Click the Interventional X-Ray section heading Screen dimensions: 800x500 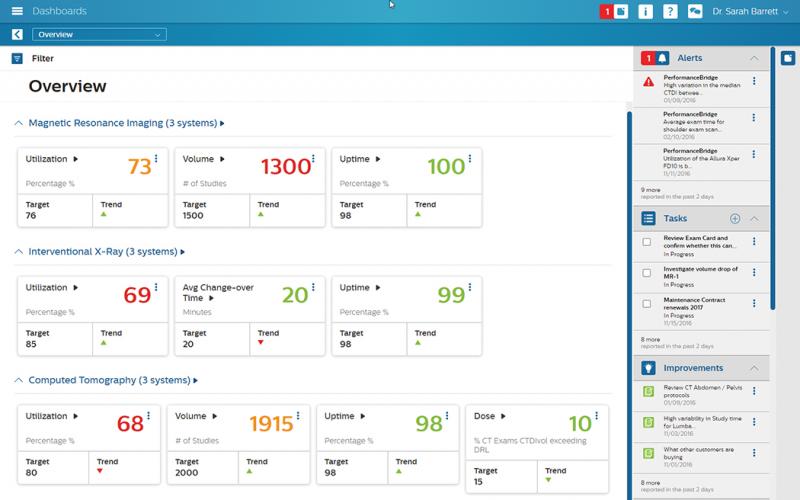pyautogui.click(x=105, y=252)
